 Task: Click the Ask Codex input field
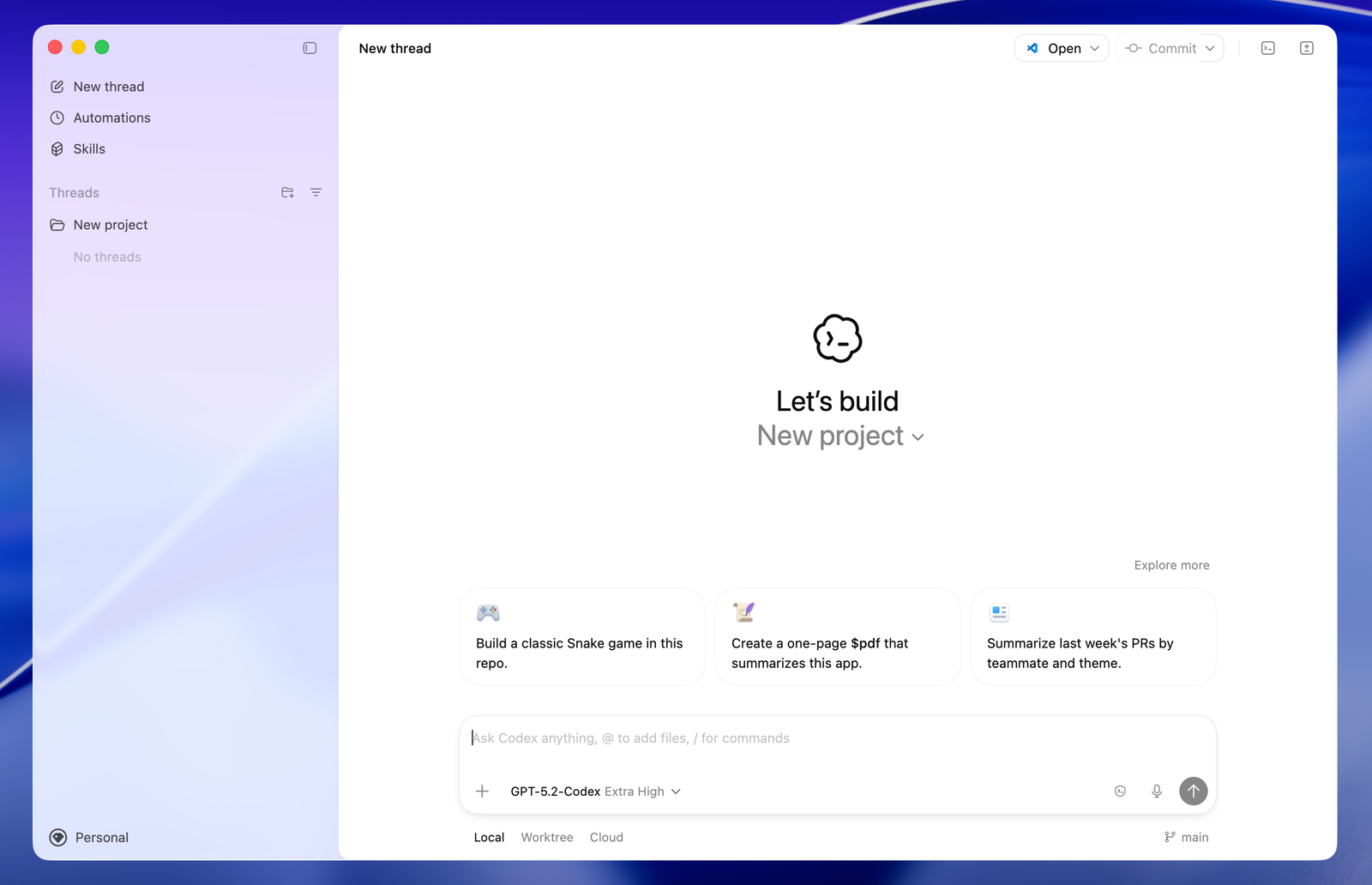[772, 737]
